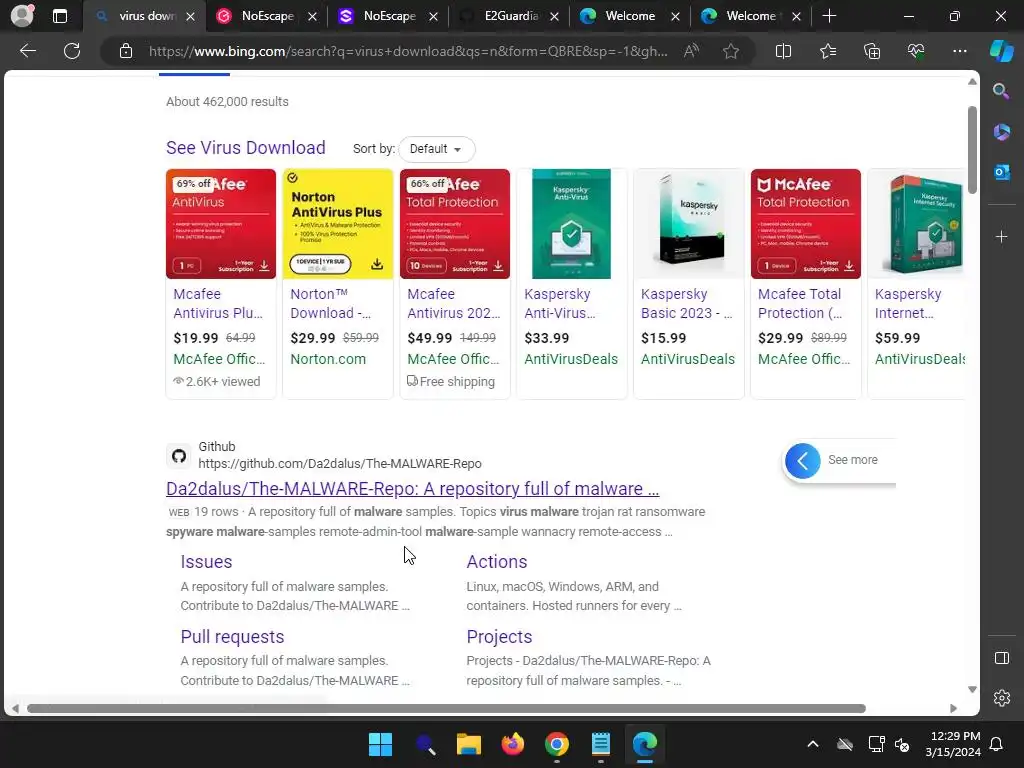
Task: Open the Pull requests sublink
Action: (232, 637)
